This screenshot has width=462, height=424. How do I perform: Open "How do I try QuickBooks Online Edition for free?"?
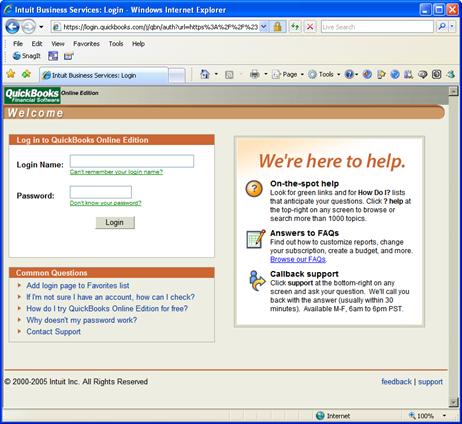click(107, 309)
